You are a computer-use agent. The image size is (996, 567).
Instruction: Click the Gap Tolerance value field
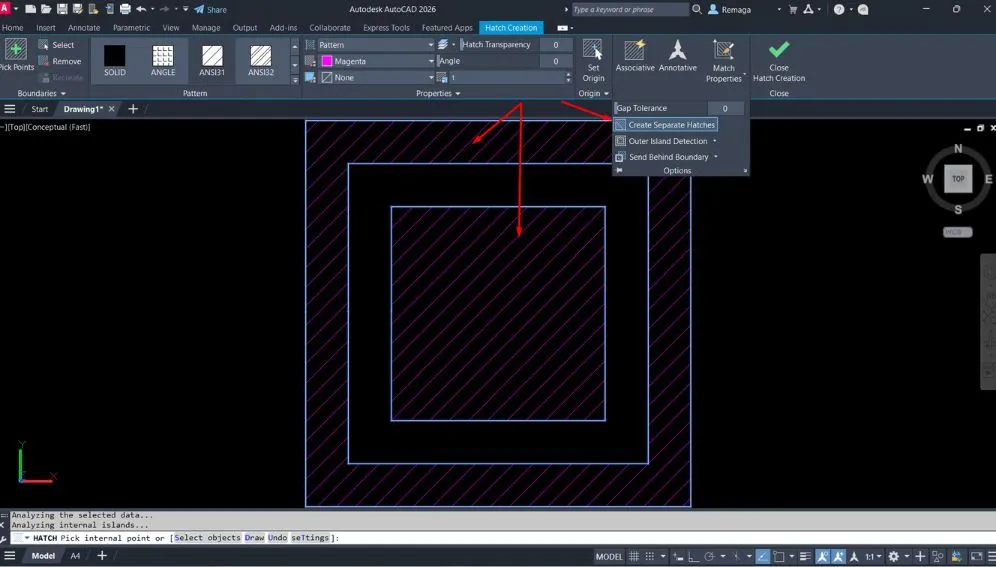725,108
